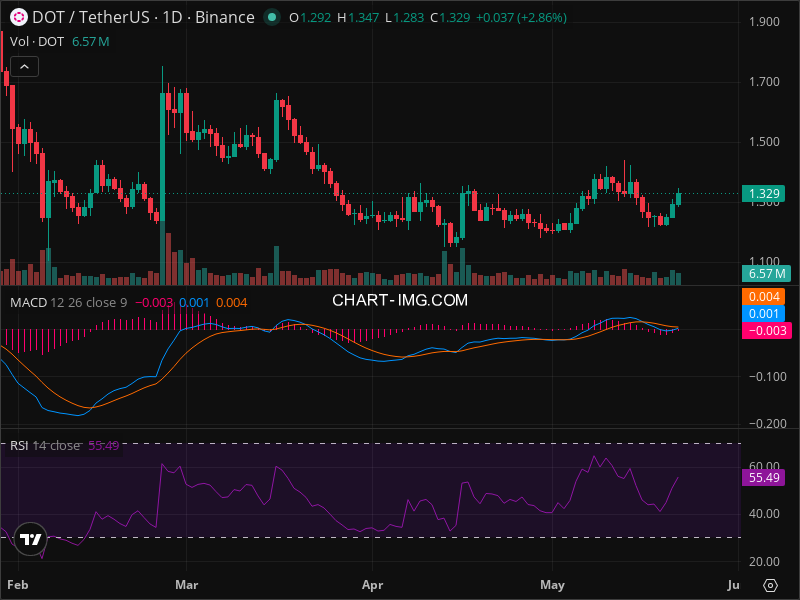Click the current price tag 1.329
The height and width of the screenshot is (600, 800).
coord(763,194)
